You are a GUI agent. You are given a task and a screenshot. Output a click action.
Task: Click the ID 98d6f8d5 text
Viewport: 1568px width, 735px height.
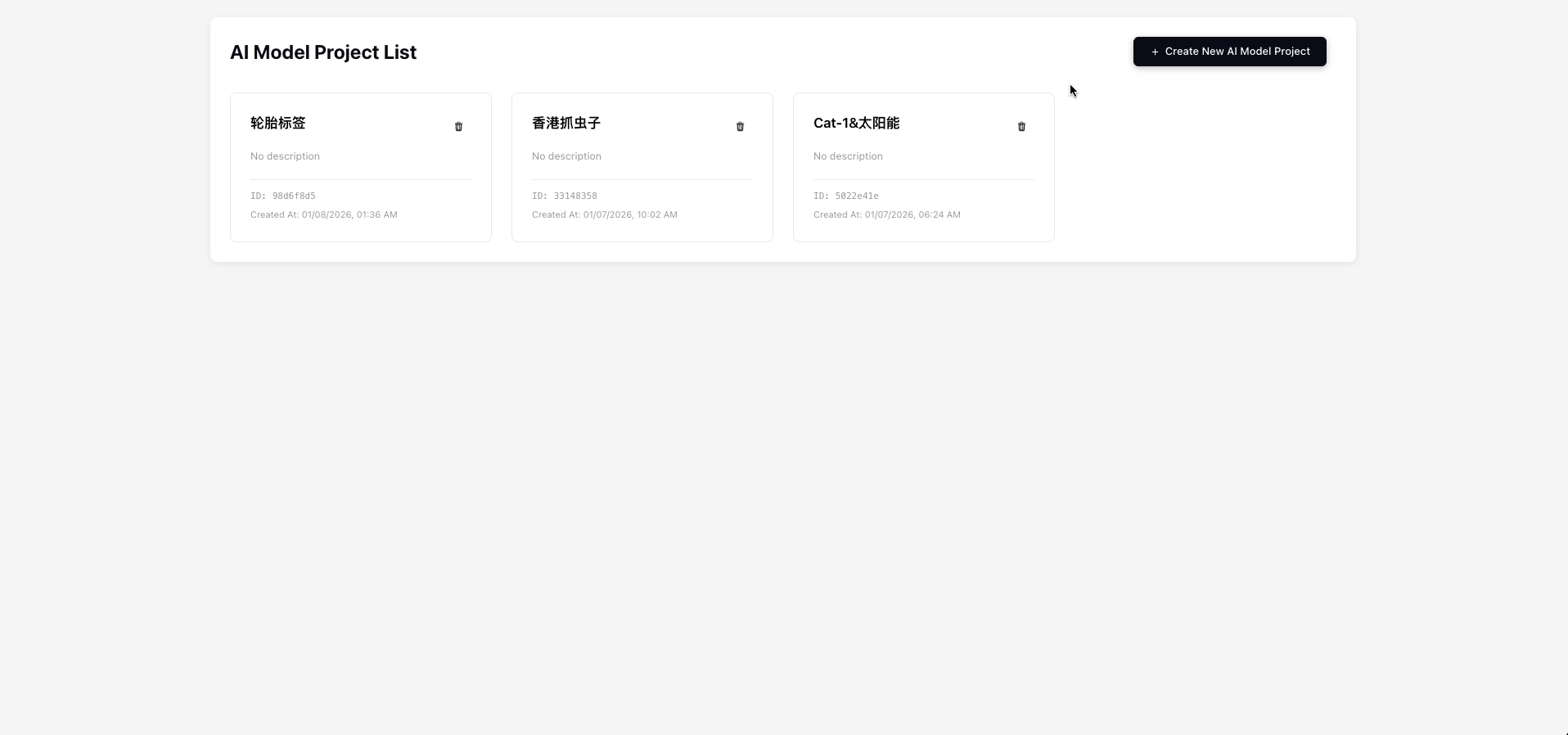[x=283, y=196]
